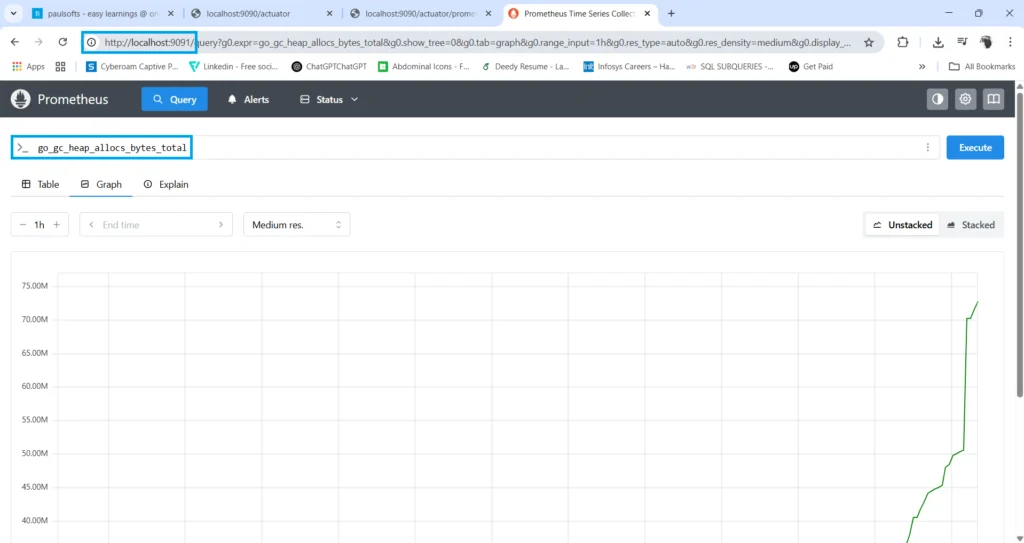
Task: Click the expression query input field
Action: (475, 148)
